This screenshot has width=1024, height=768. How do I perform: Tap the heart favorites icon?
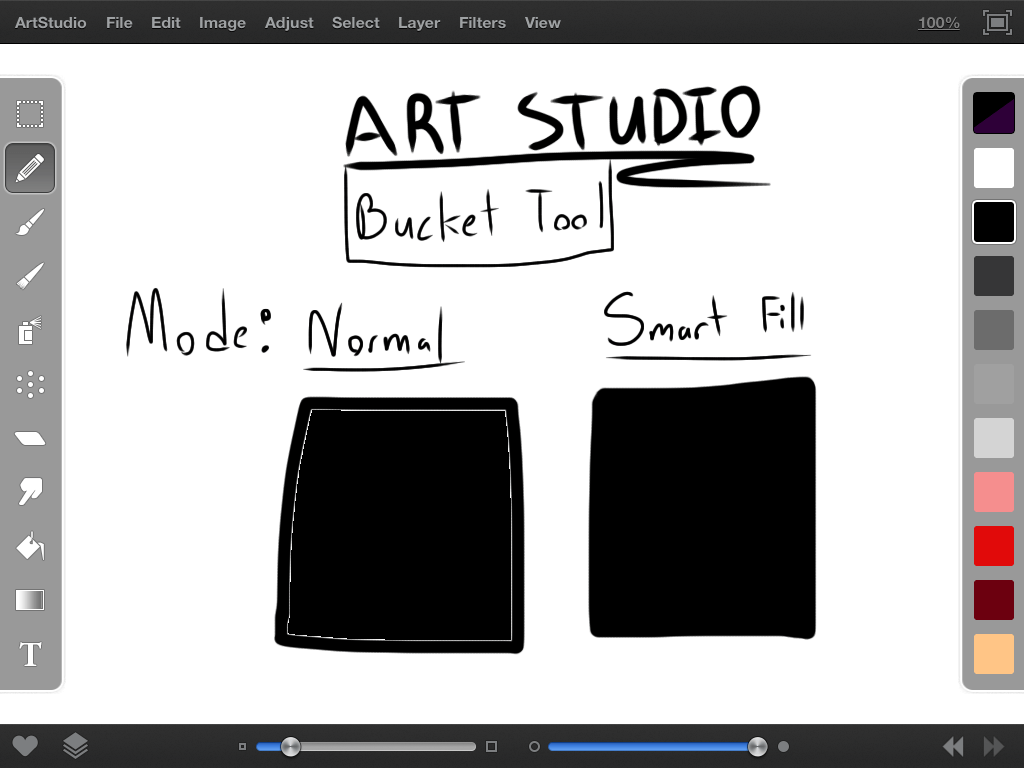coord(25,745)
